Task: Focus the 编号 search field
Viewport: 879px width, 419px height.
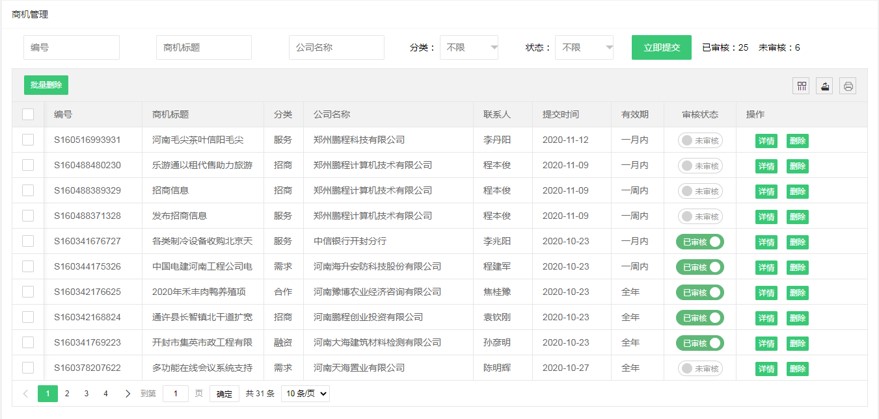Action: coord(71,48)
